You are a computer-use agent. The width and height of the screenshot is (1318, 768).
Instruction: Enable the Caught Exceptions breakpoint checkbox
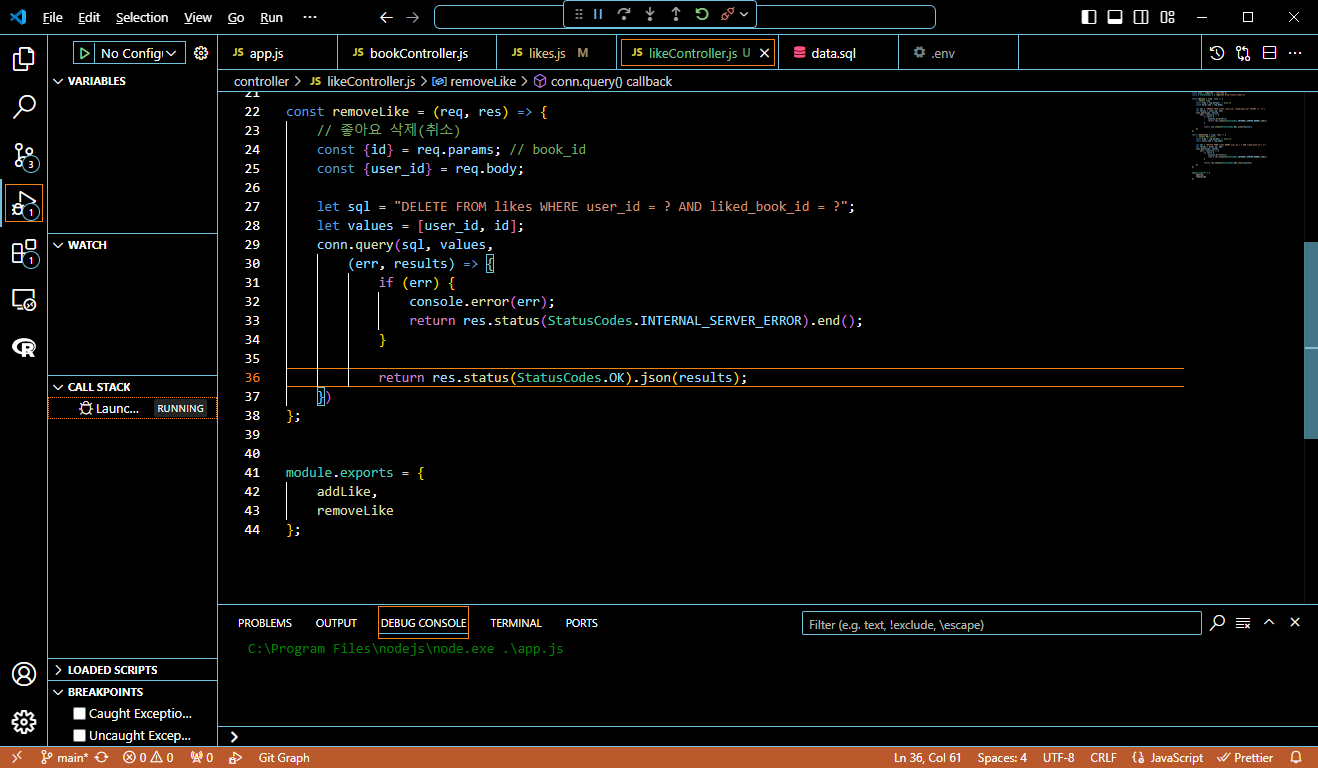click(x=79, y=714)
